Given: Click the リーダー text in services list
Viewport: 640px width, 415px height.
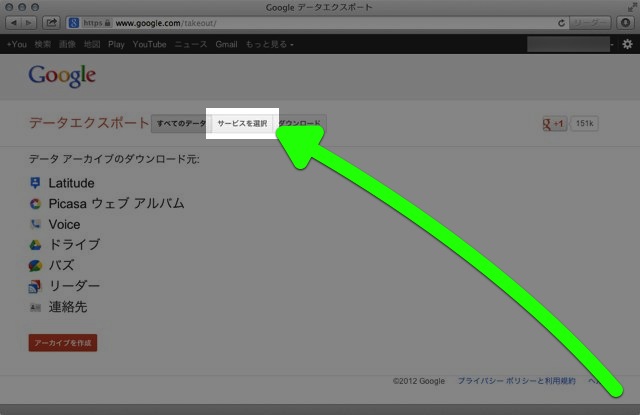Looking at the screenshot, I should pyautogui.click(x=74, y=286).
